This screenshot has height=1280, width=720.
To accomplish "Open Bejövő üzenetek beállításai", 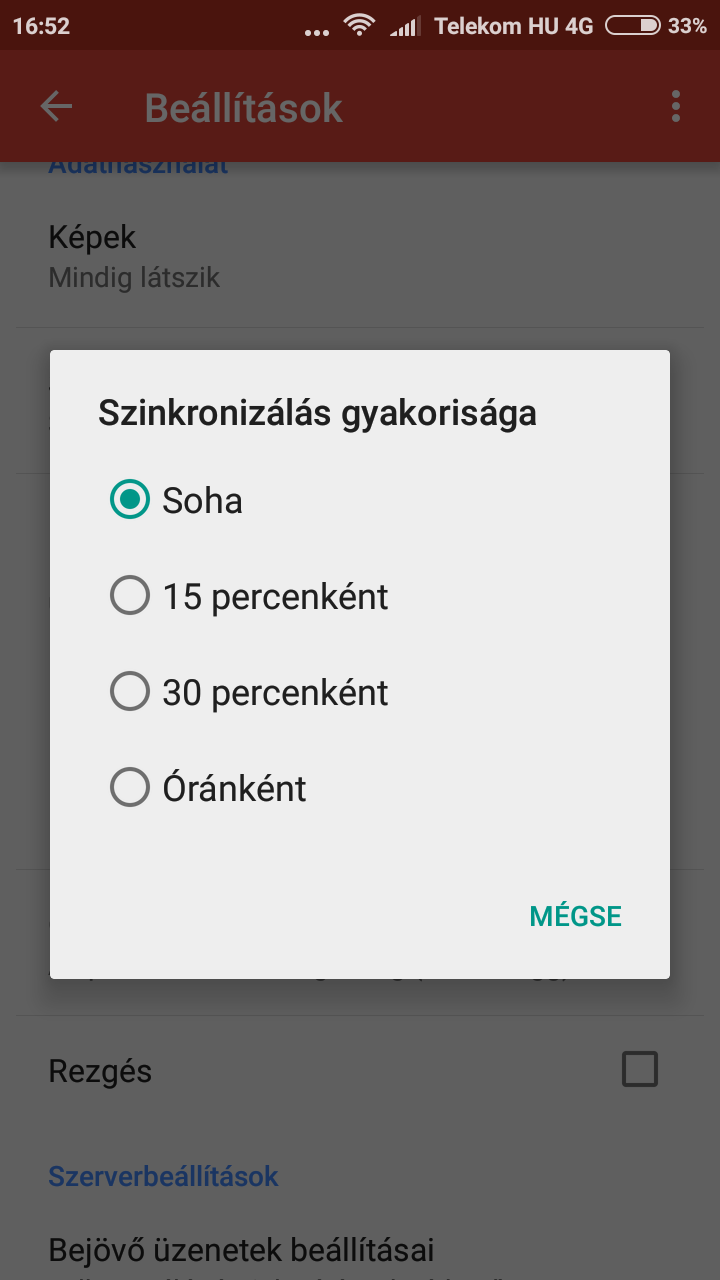I will (241, 1250).
